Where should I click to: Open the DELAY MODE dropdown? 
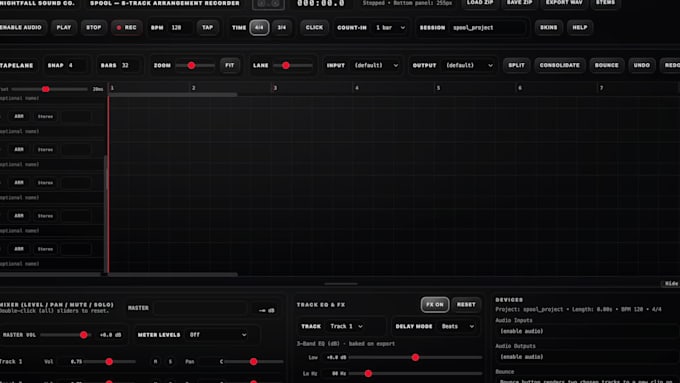coord(457,326)
